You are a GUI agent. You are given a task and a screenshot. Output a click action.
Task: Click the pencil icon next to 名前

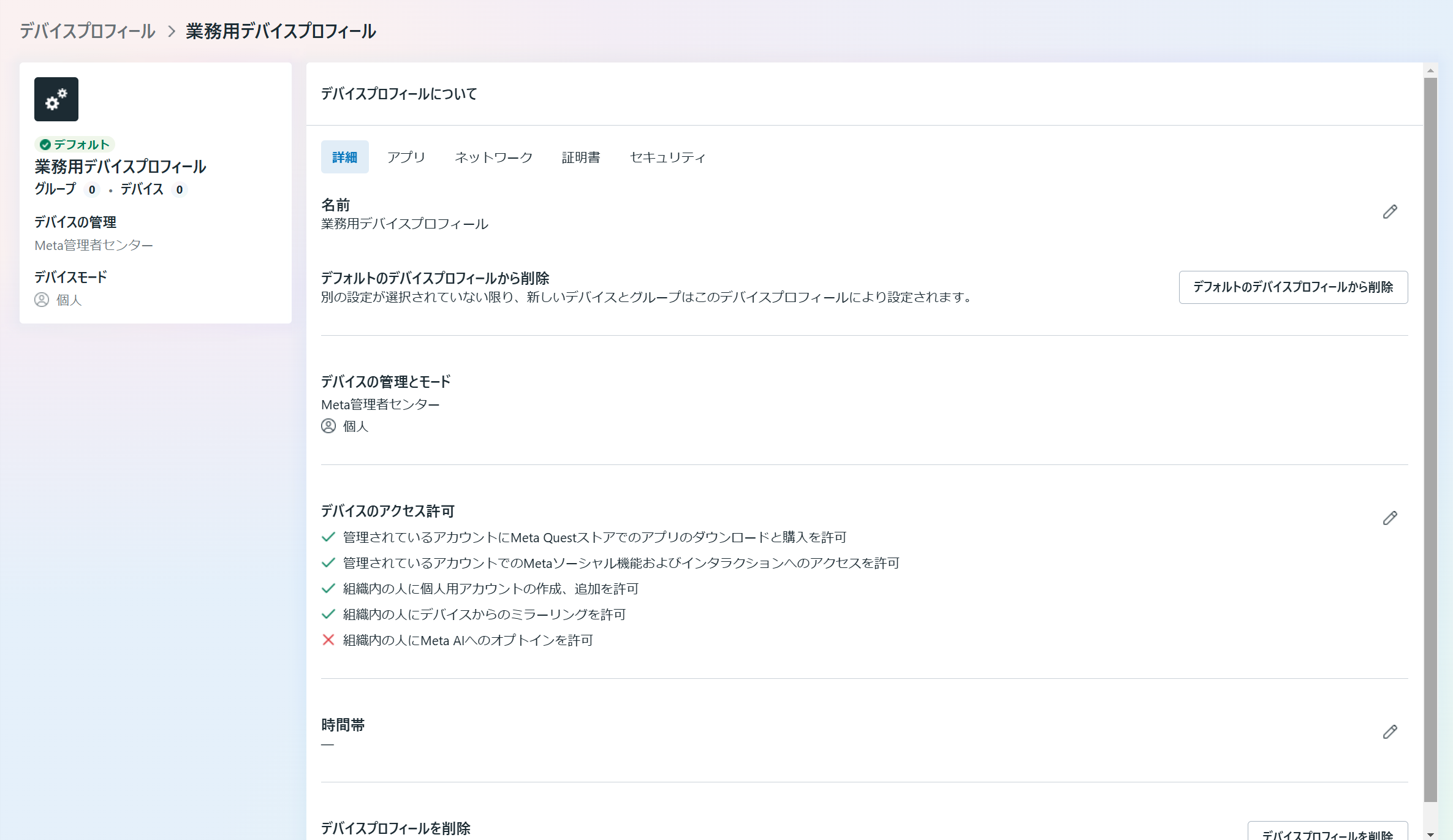pos(1389,212)
